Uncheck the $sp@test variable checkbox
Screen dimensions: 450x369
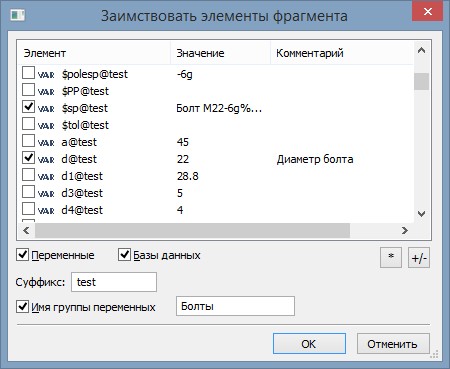(x=28, y=107)
